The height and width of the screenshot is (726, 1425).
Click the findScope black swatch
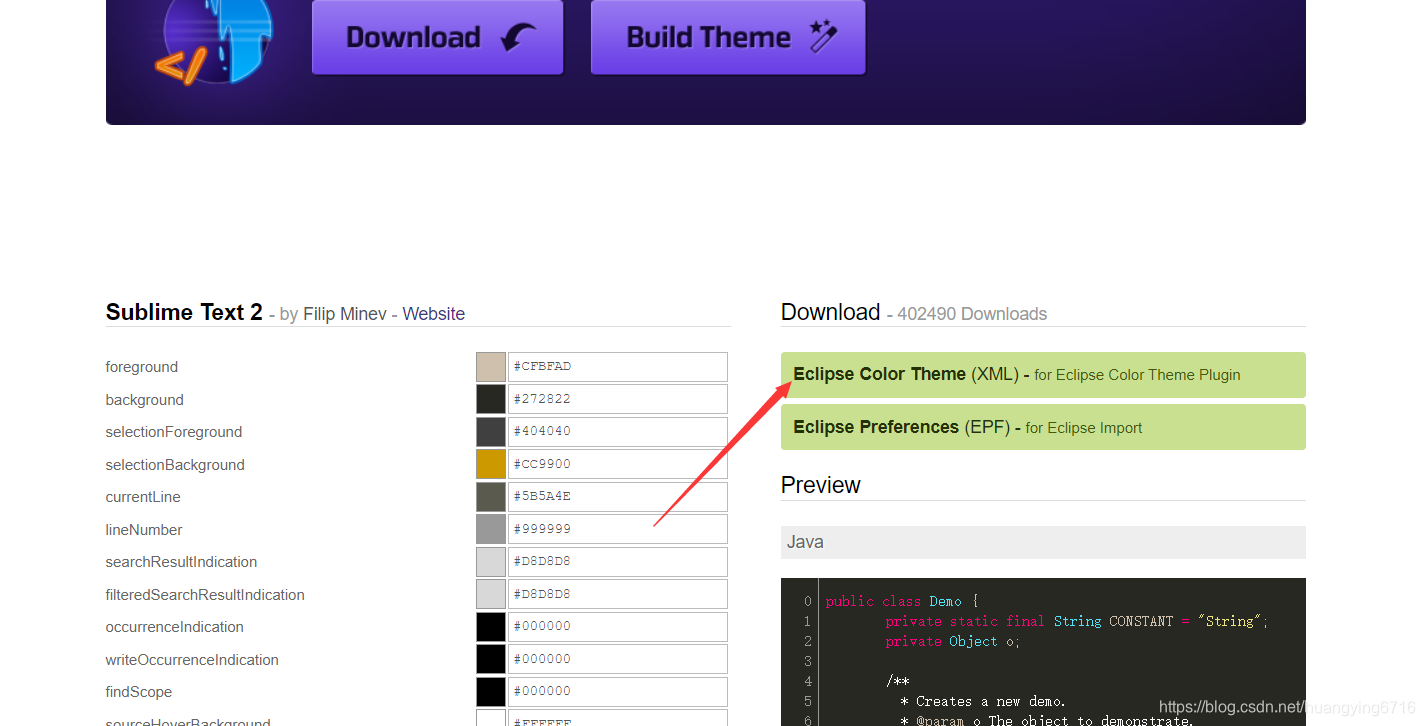click(x=491, y=692)
